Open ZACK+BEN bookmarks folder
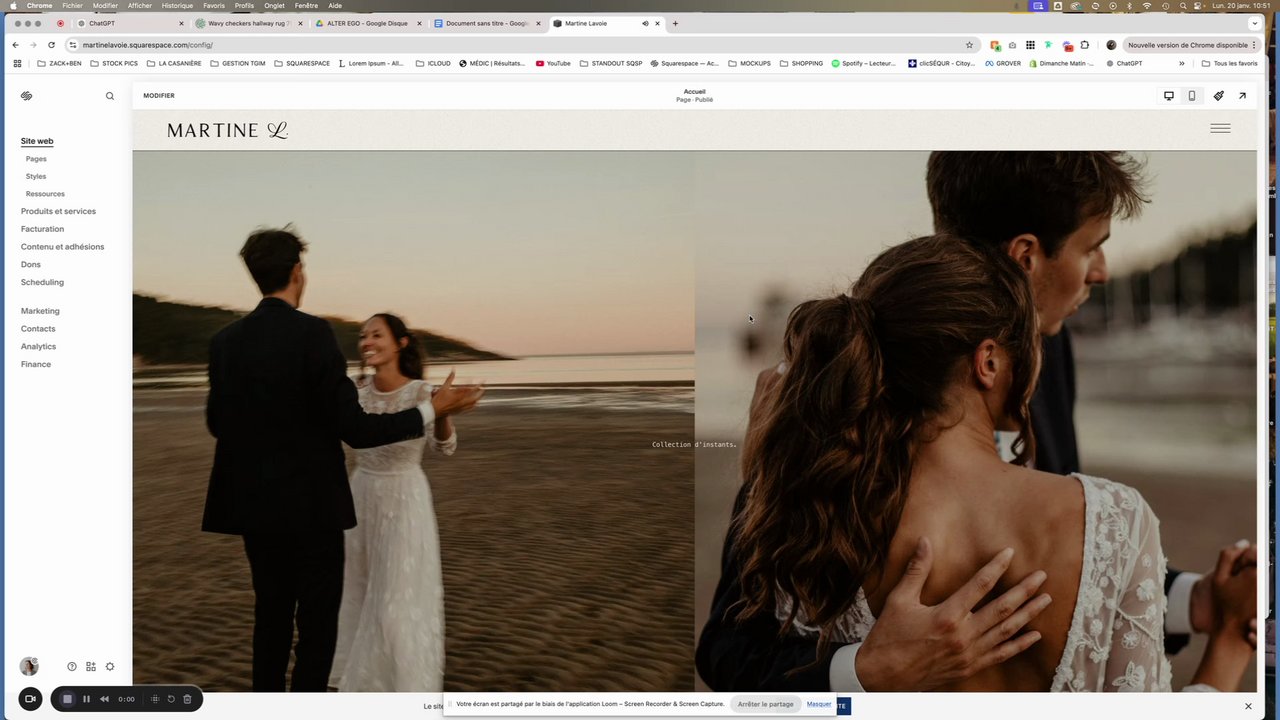This screenshot has width=1280, height=720. 59,63
